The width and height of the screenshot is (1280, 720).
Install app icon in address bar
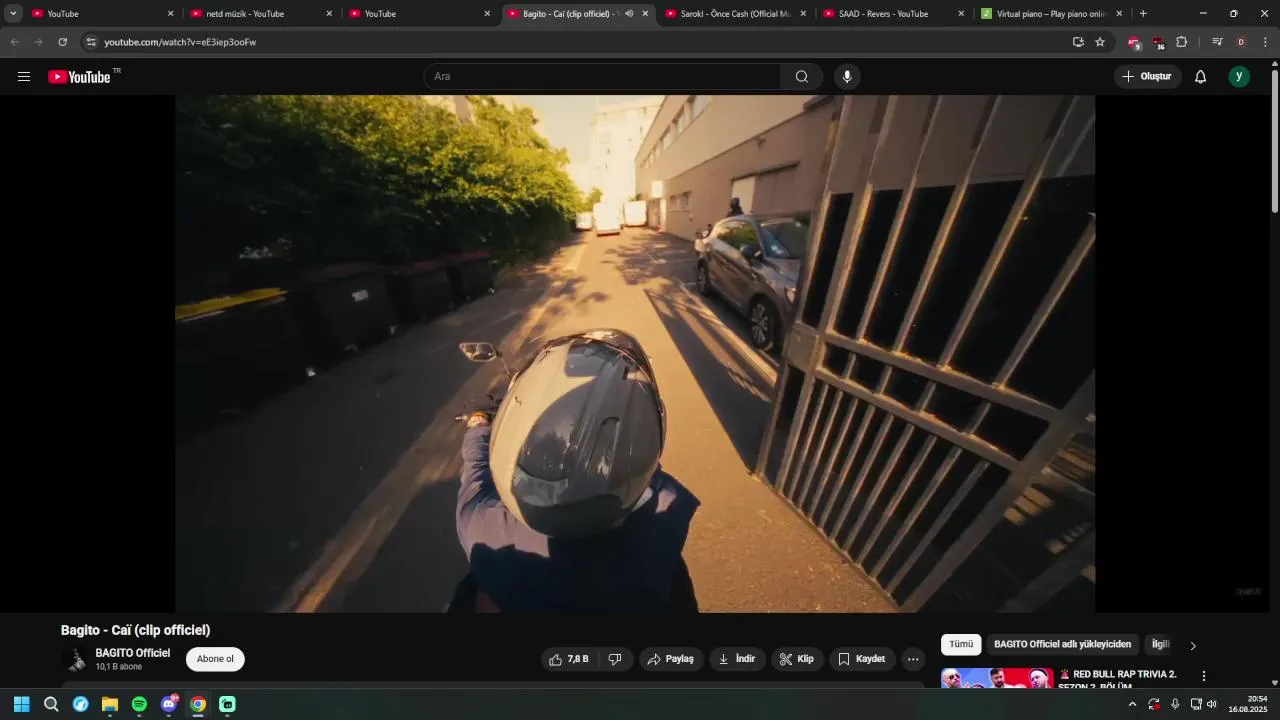[x=1078, y=42]
